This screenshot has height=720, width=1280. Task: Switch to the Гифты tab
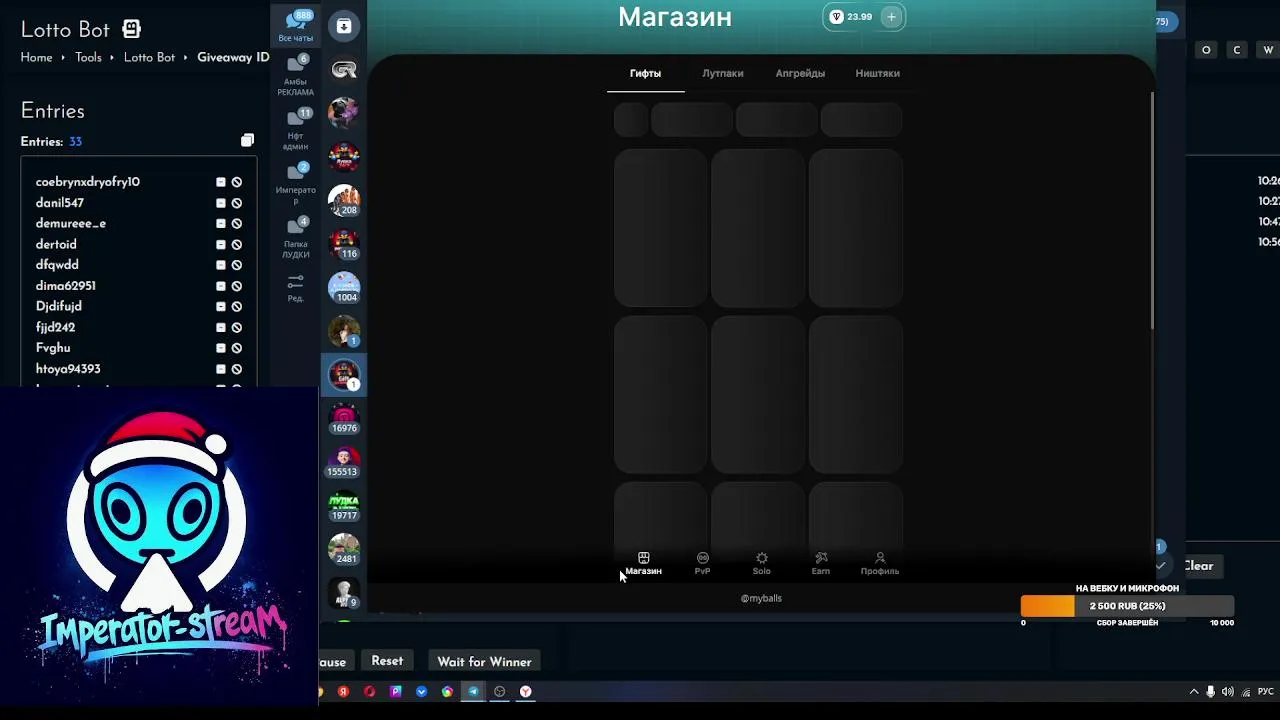[x=645, y=73]
